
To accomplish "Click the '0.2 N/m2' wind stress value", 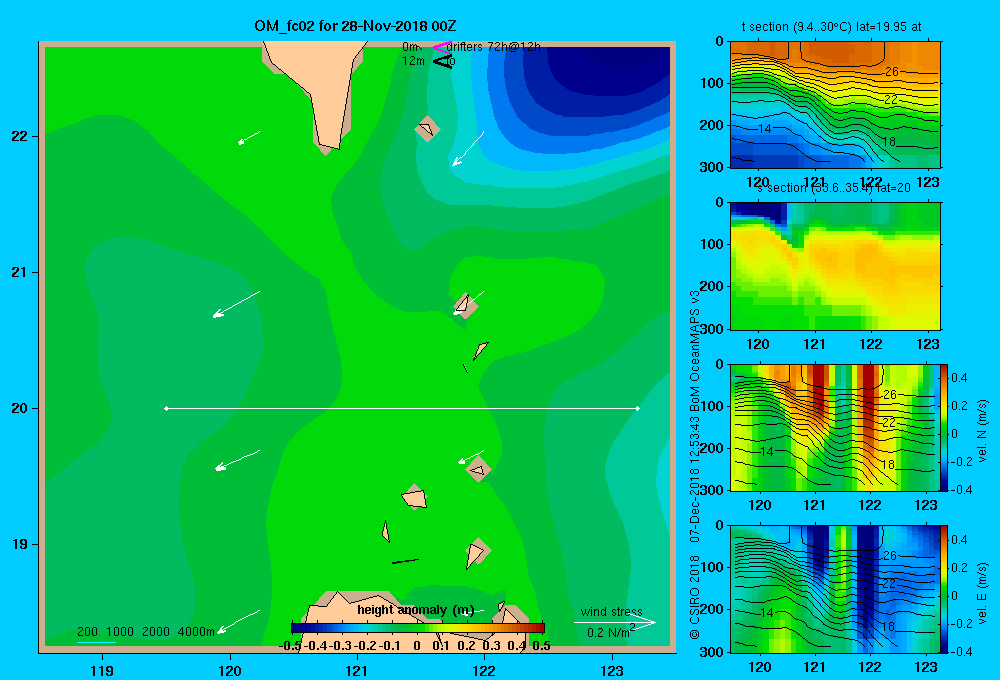I will tap(611, 632).
